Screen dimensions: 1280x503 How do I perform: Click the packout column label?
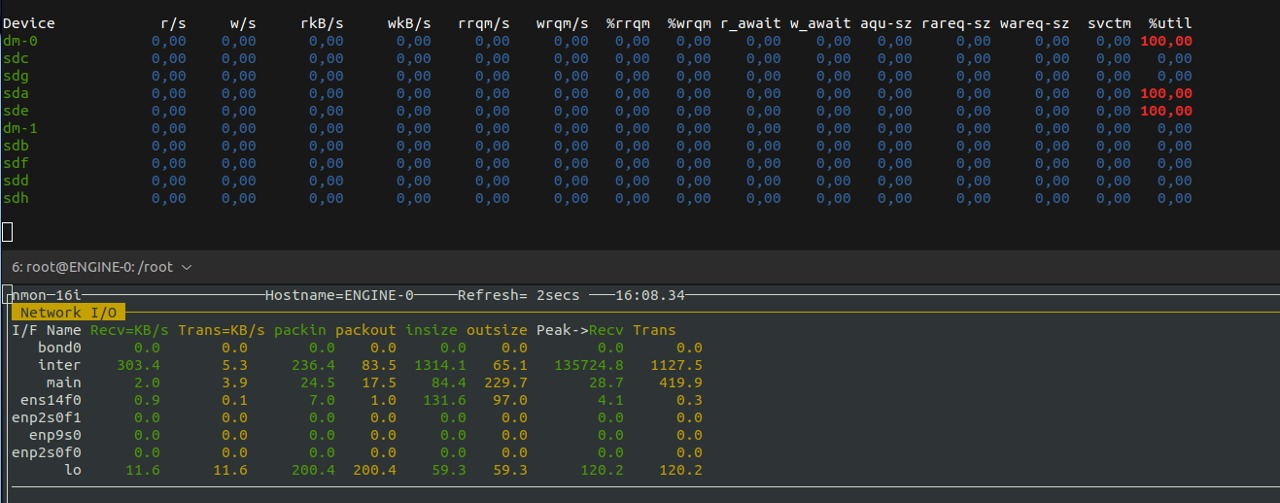(366, 330)
